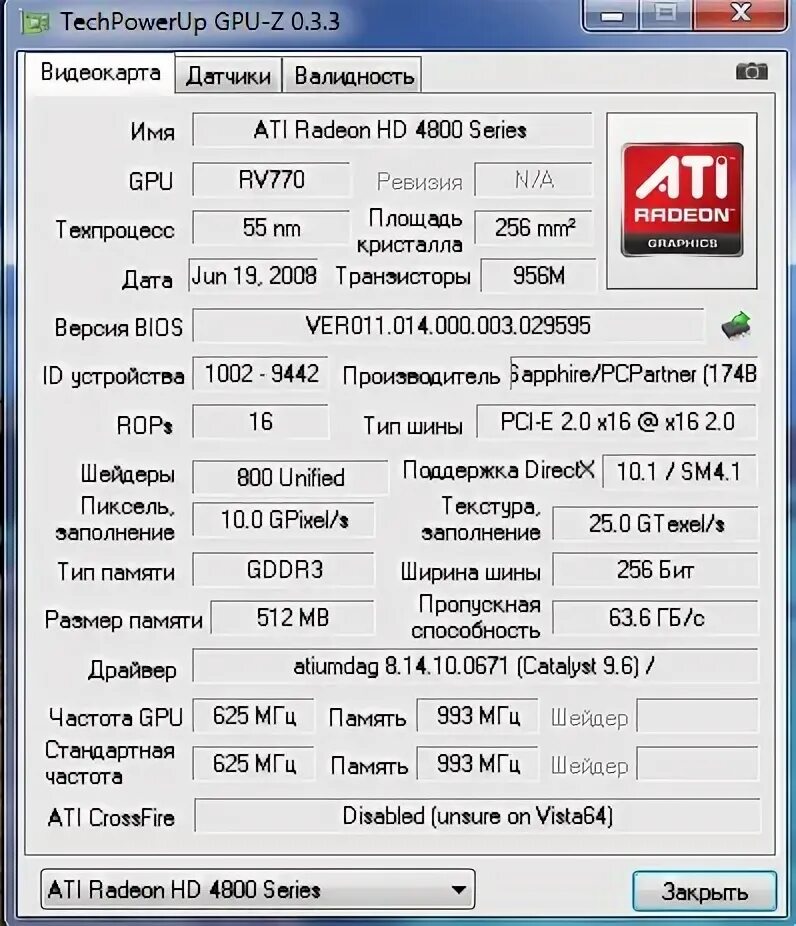Click the Поддержка DirectX label
This screenshot has height=926, width=796.
[498, 470]
